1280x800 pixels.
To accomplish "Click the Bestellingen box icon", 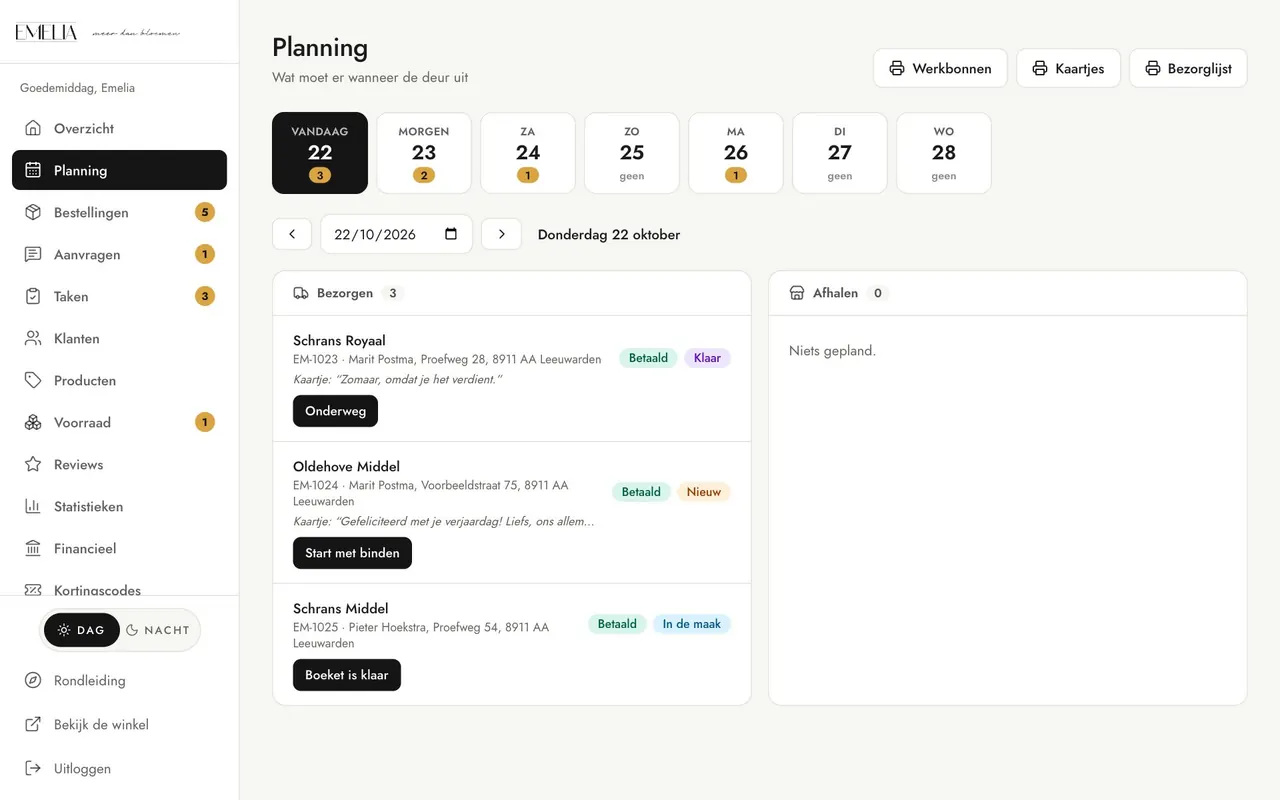I will (33, 212).
